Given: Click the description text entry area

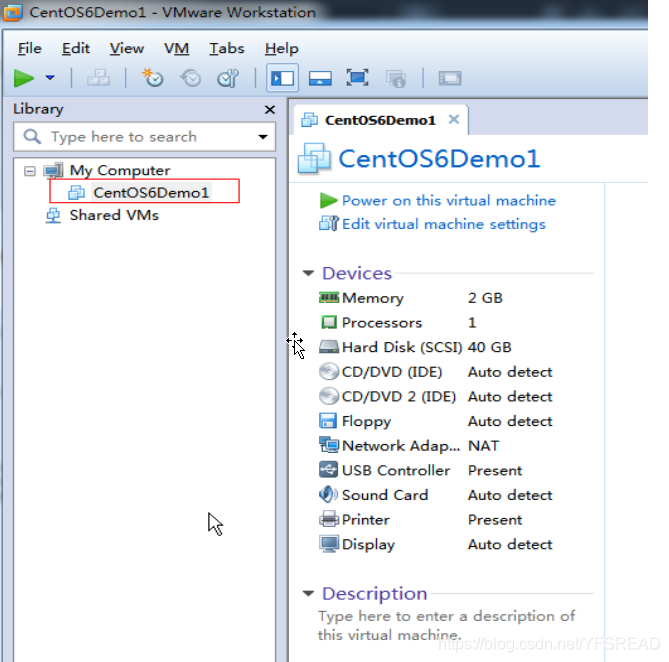Looking at the screenshot, I should (446, 625).
